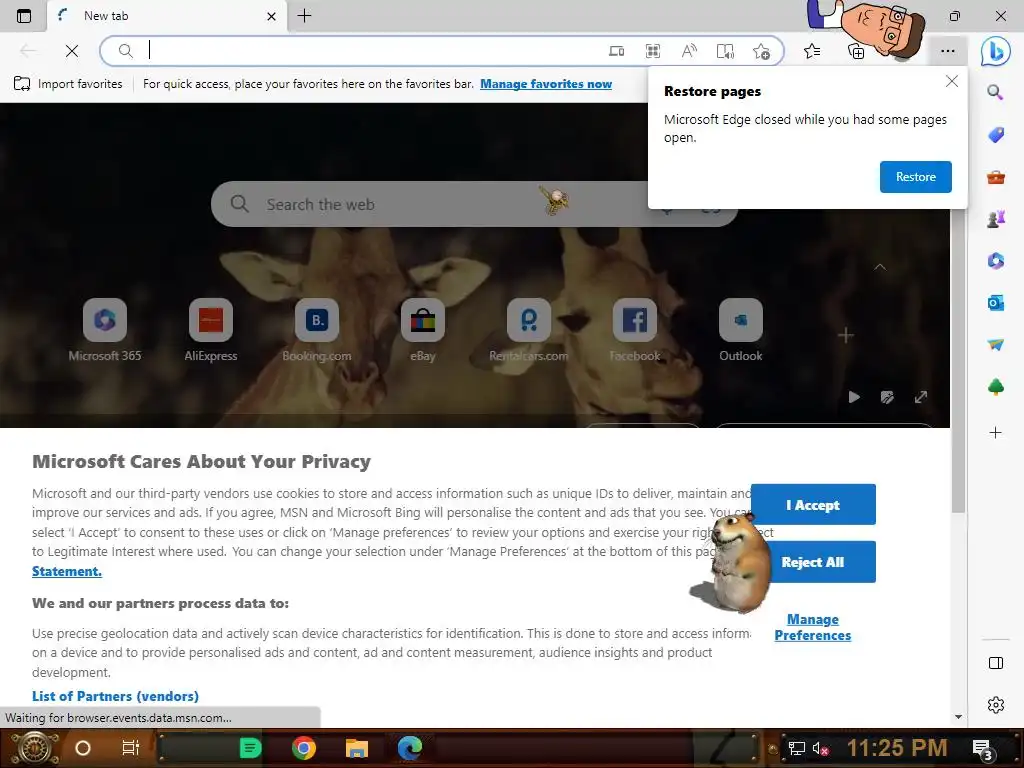
Task: Add this page to favorites star icon
Action: [761, 51]
